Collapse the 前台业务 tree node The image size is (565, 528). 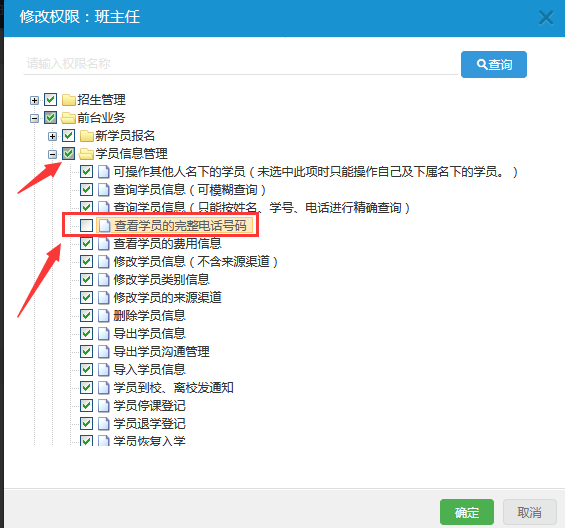pos(34,118)
